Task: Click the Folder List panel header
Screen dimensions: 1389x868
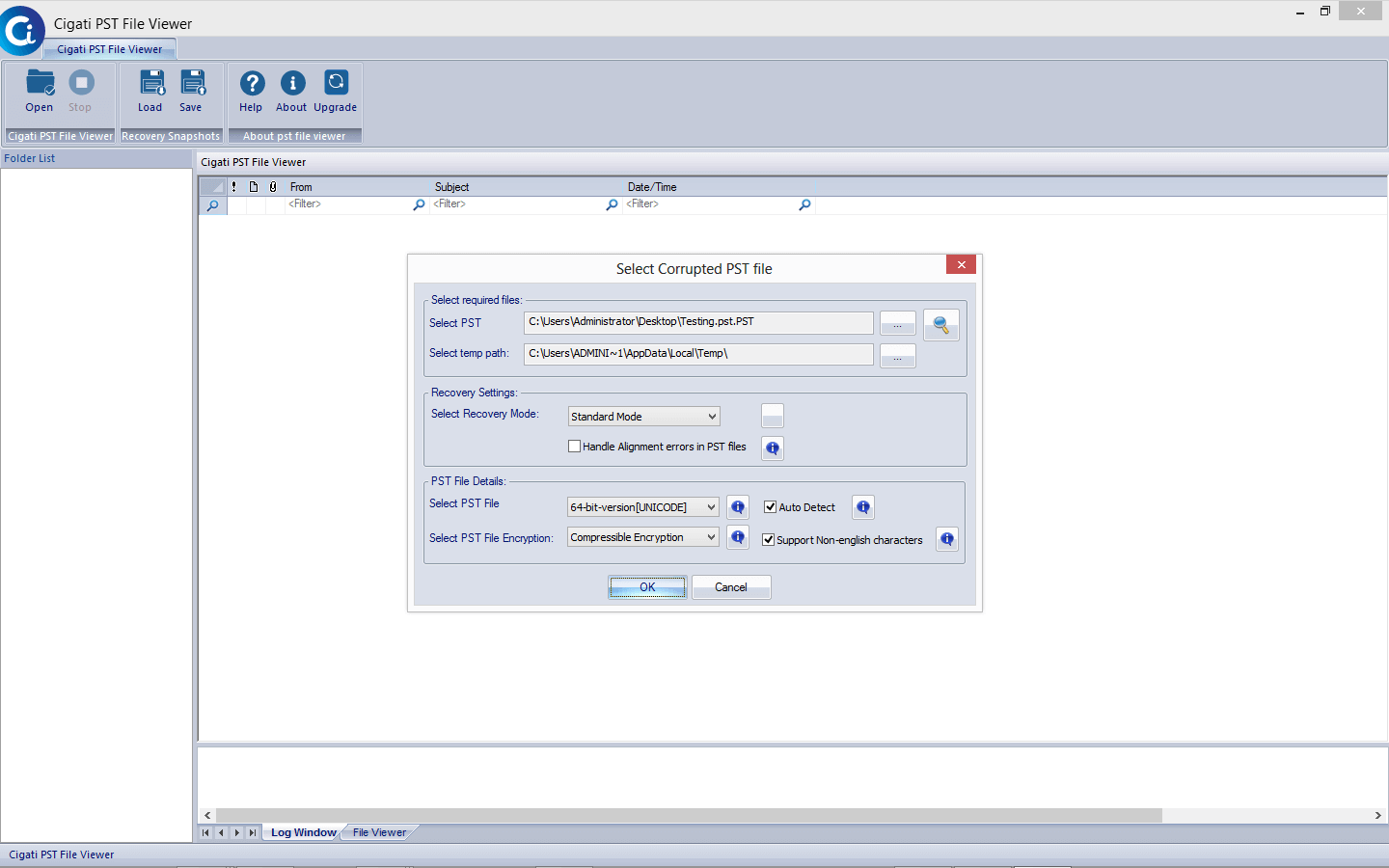Action: [x=96, y=158]
